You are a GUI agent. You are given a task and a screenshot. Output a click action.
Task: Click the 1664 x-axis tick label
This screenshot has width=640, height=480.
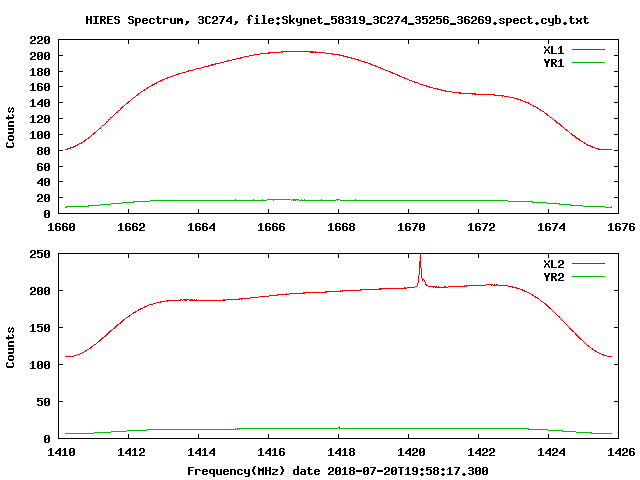pos(201,227)
